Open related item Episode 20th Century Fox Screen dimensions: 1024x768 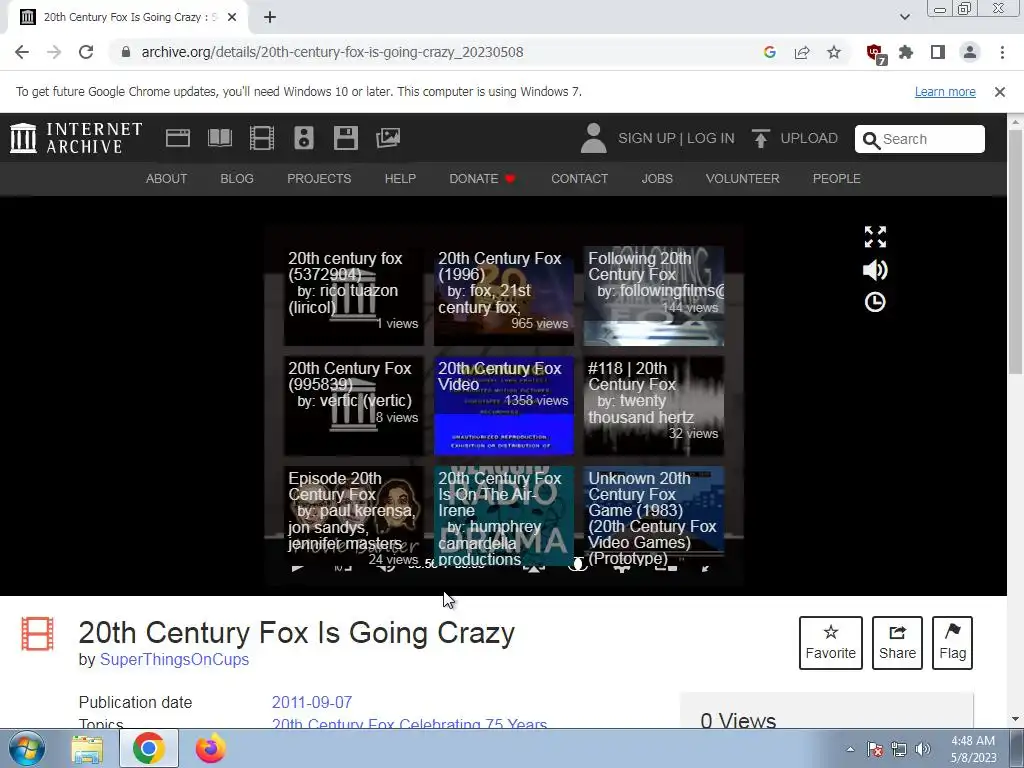coord(353,515)
